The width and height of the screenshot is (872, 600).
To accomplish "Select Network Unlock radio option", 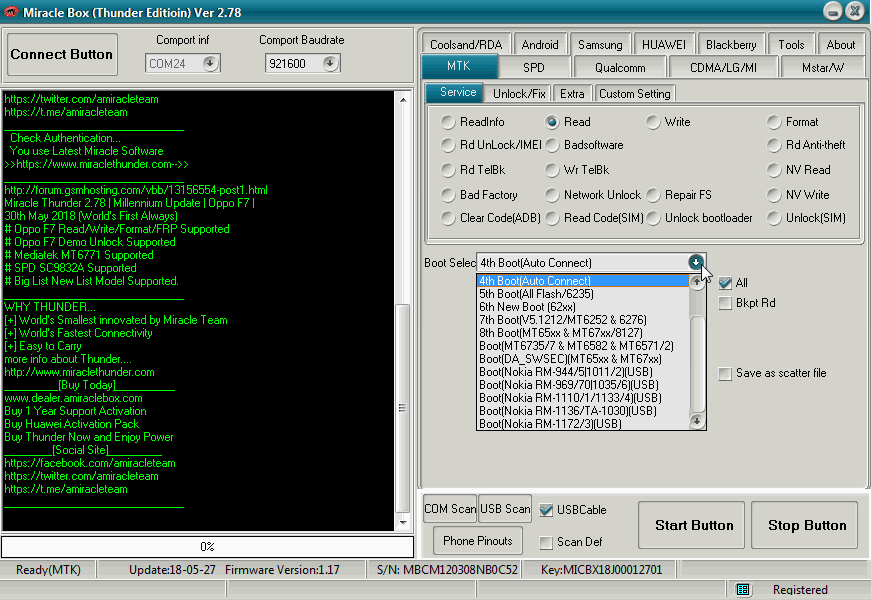I will click(x=552, y=195).
